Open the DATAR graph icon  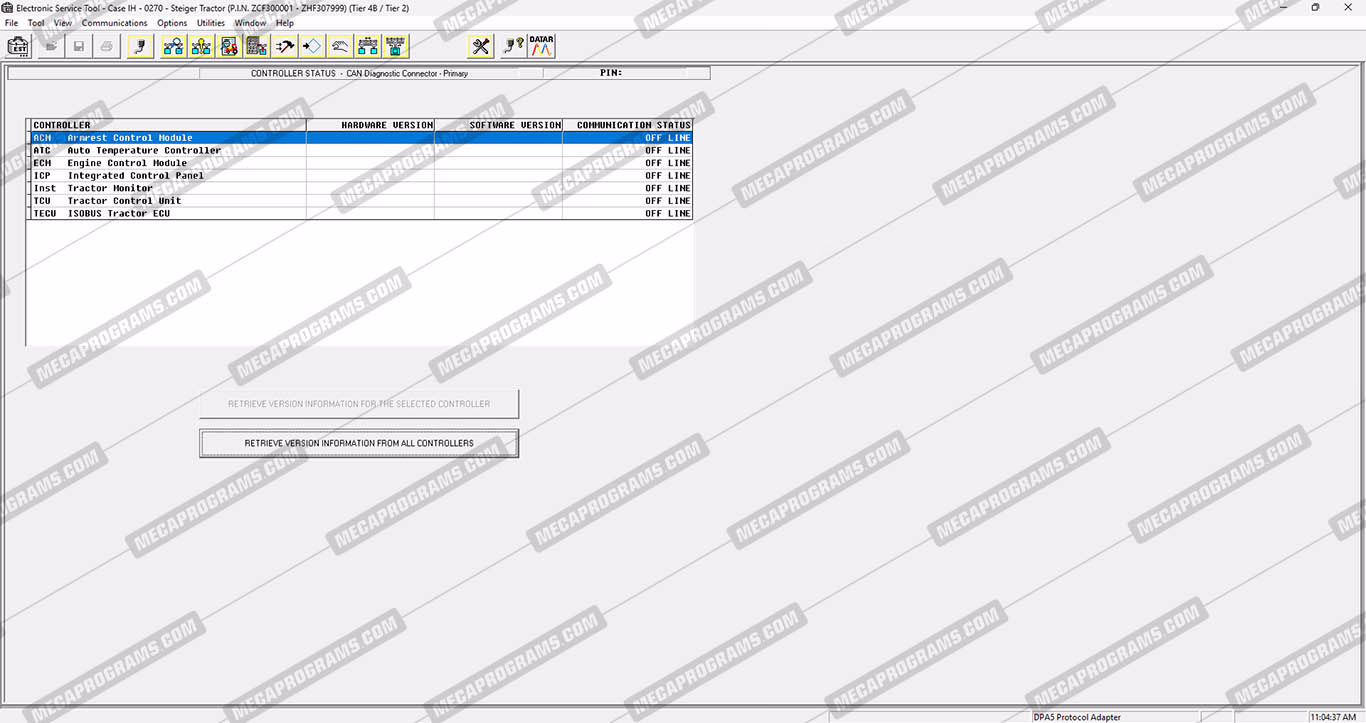point(542,46)
